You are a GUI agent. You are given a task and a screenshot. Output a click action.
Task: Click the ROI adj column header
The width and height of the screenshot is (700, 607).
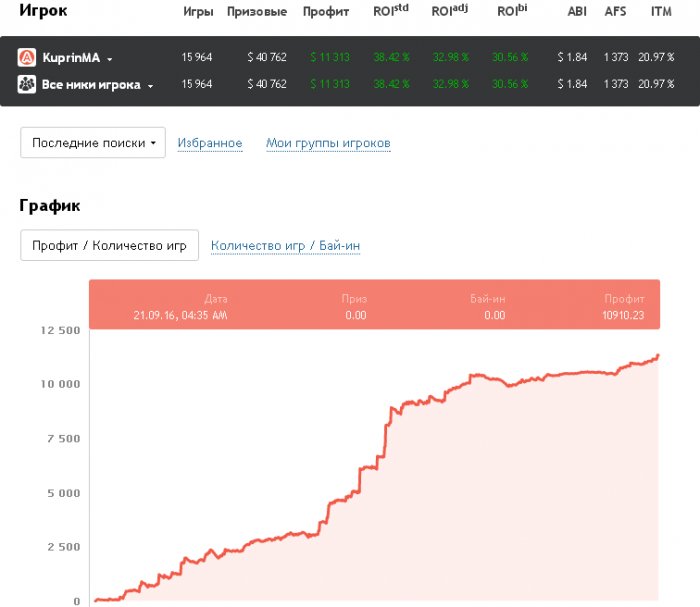pyautogui.click(x=449, y=12)
